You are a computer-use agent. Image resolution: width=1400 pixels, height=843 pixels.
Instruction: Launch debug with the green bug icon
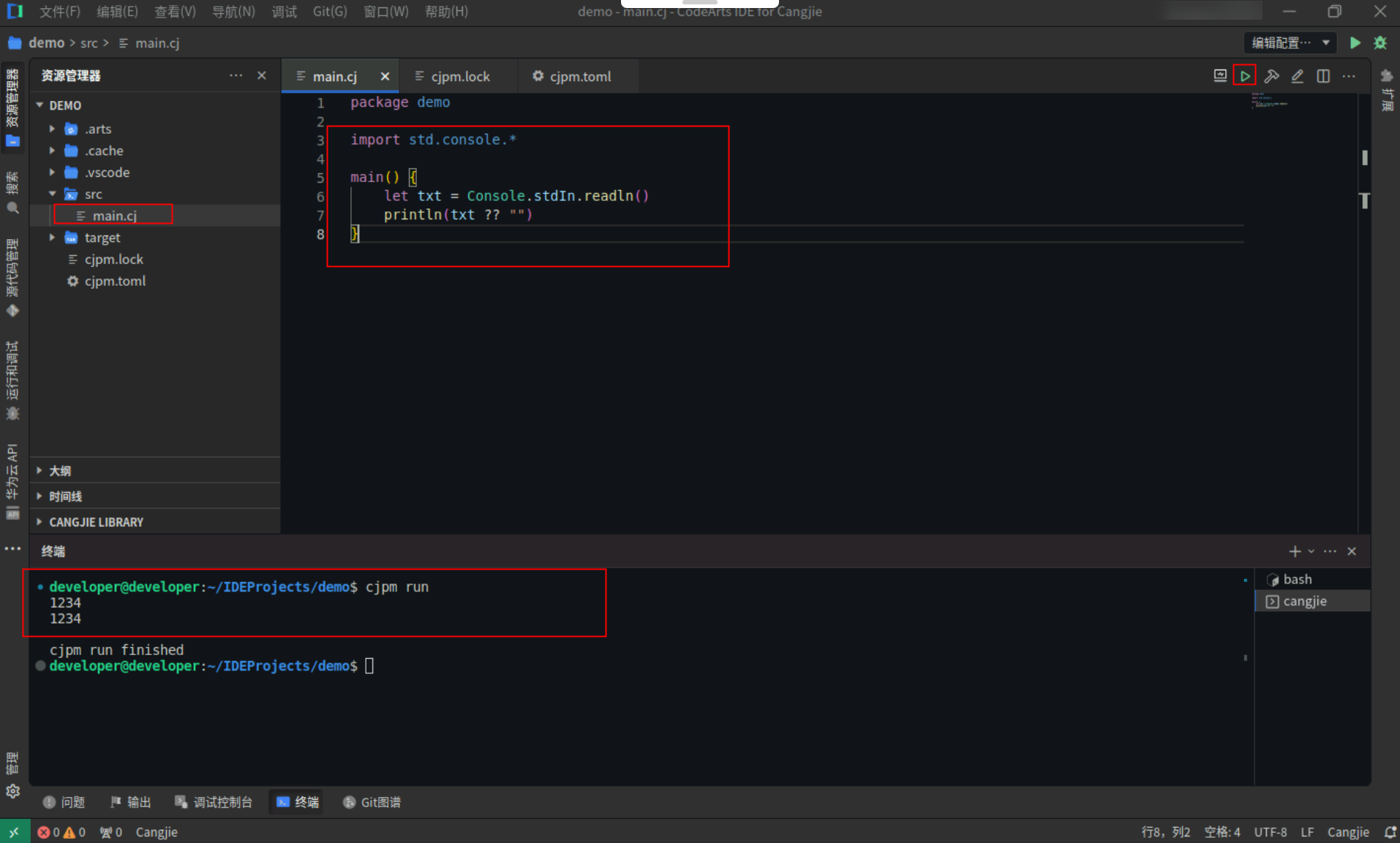pos(1380,43)
